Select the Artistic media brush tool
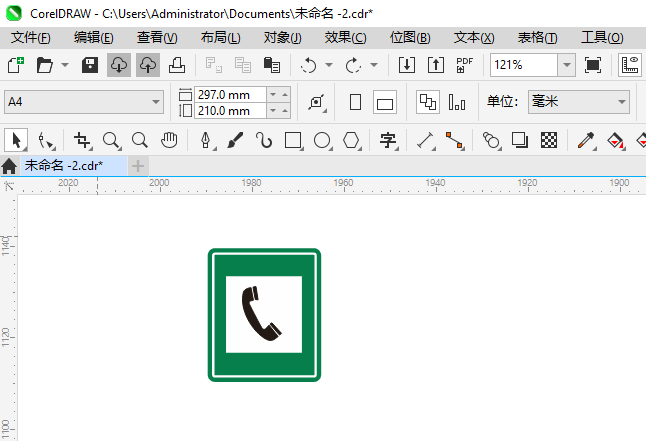Viewport: 646px width, 441px height. 235,140
